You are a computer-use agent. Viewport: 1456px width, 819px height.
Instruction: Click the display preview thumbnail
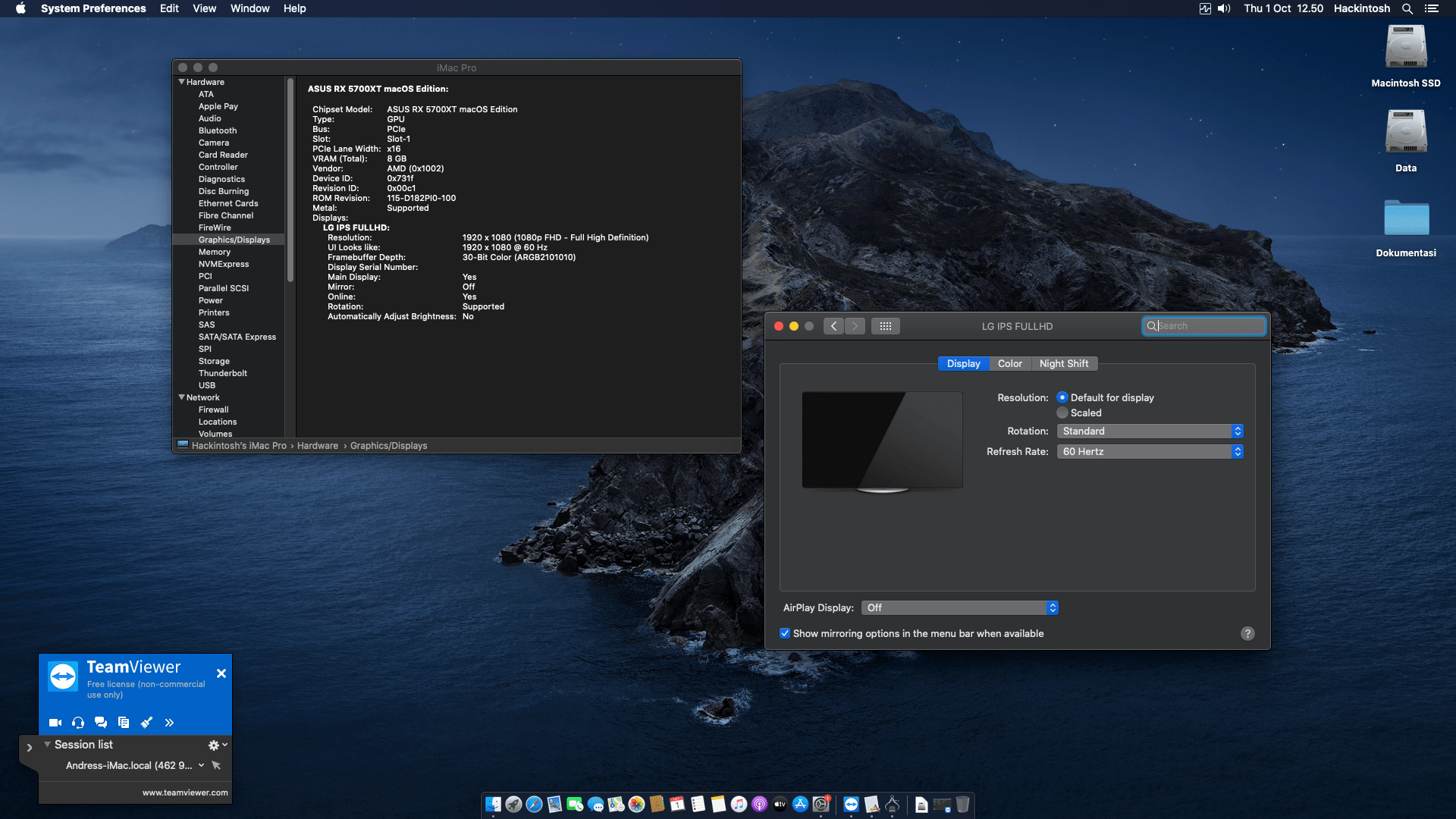tap(883, 441)
